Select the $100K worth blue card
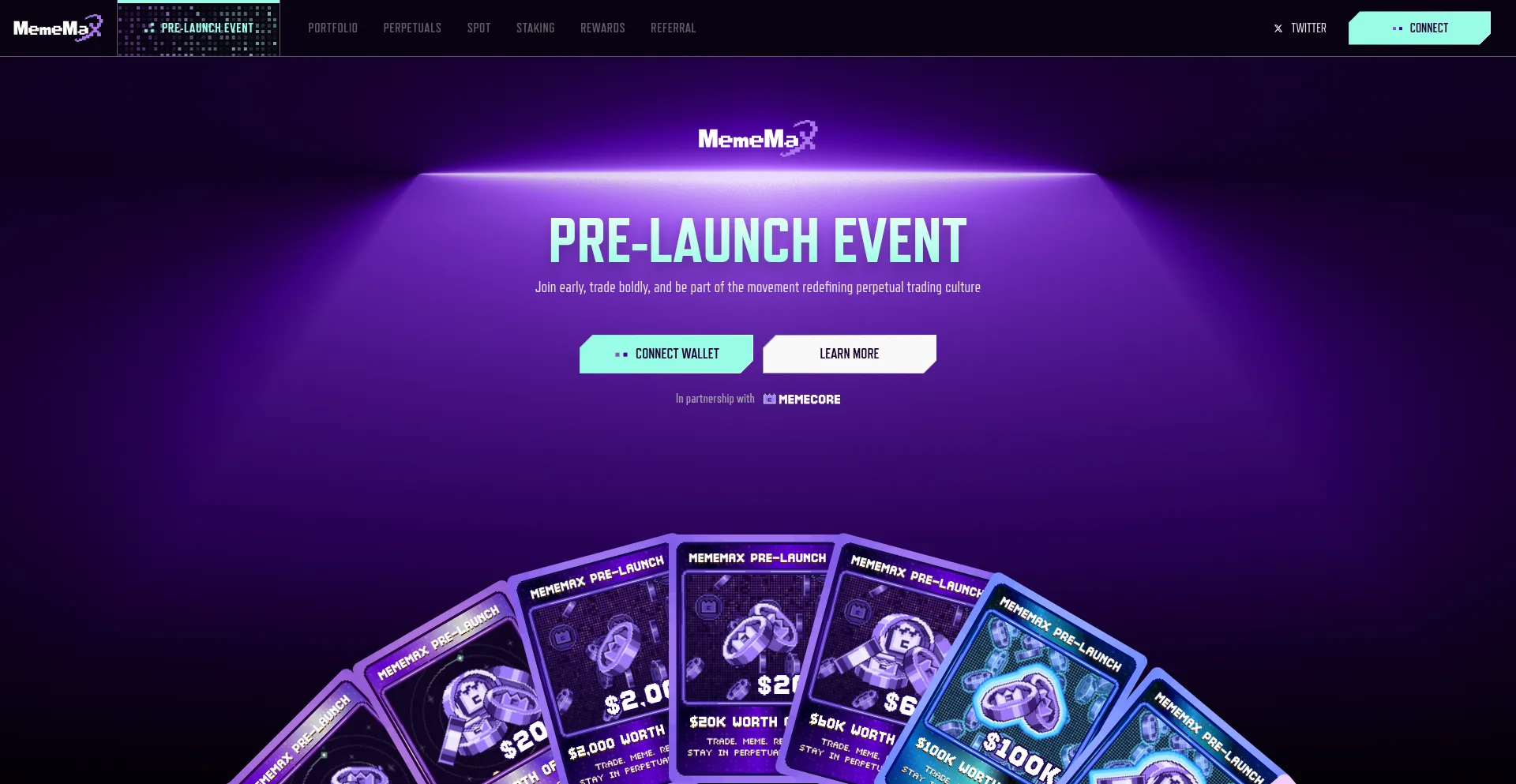This screenshot has height=784, width=1516. [1019, 695]
